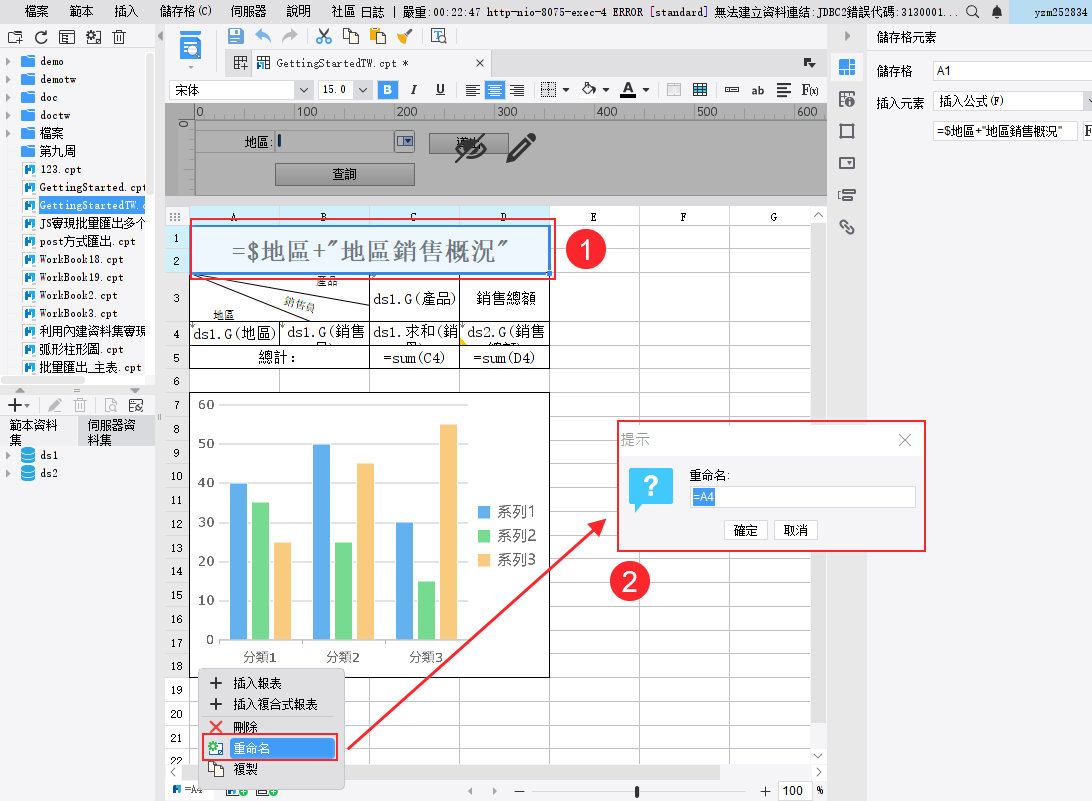Click the 儲存格 A1 field in the right panel
The height and width of the screenshot is (801, 1092).
[1012, 70]
